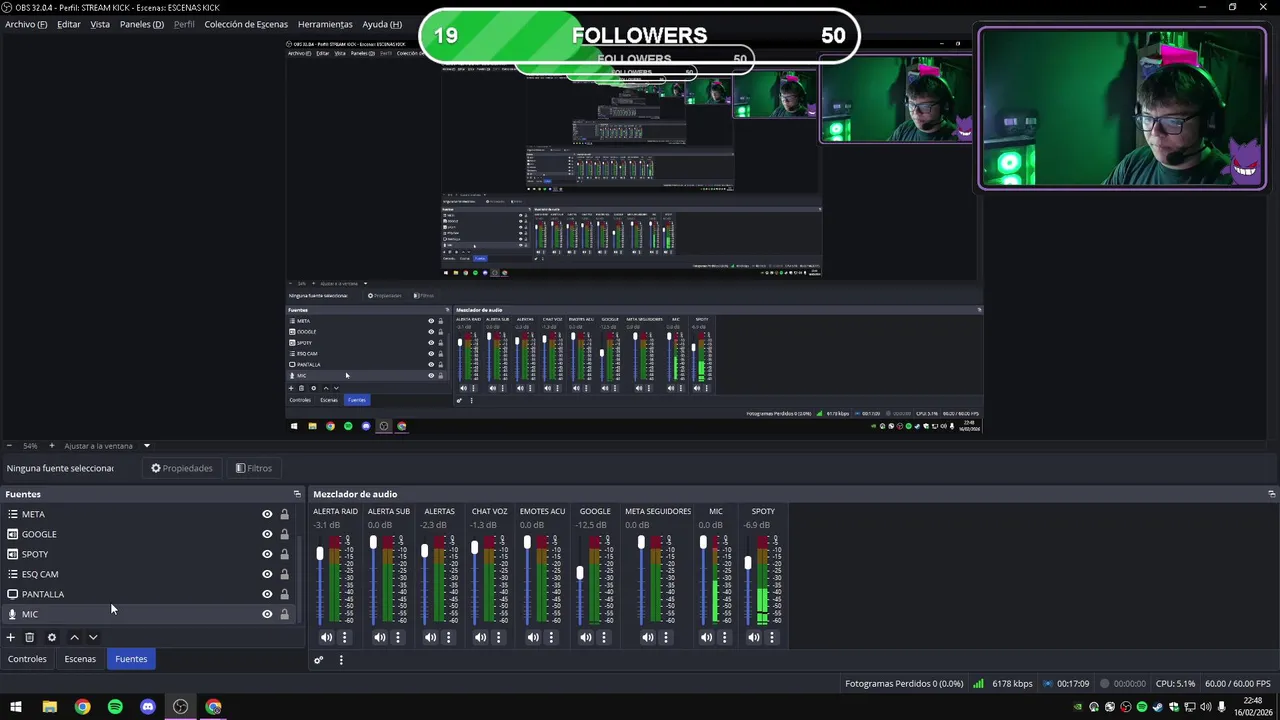Undock the Fuentes panel

tap(297, 494)
